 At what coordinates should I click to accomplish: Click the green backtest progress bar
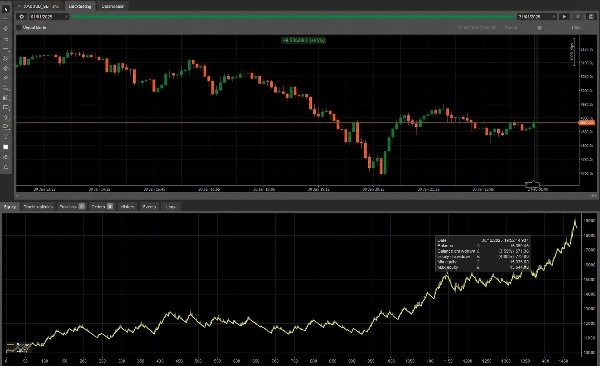point(293,16)
